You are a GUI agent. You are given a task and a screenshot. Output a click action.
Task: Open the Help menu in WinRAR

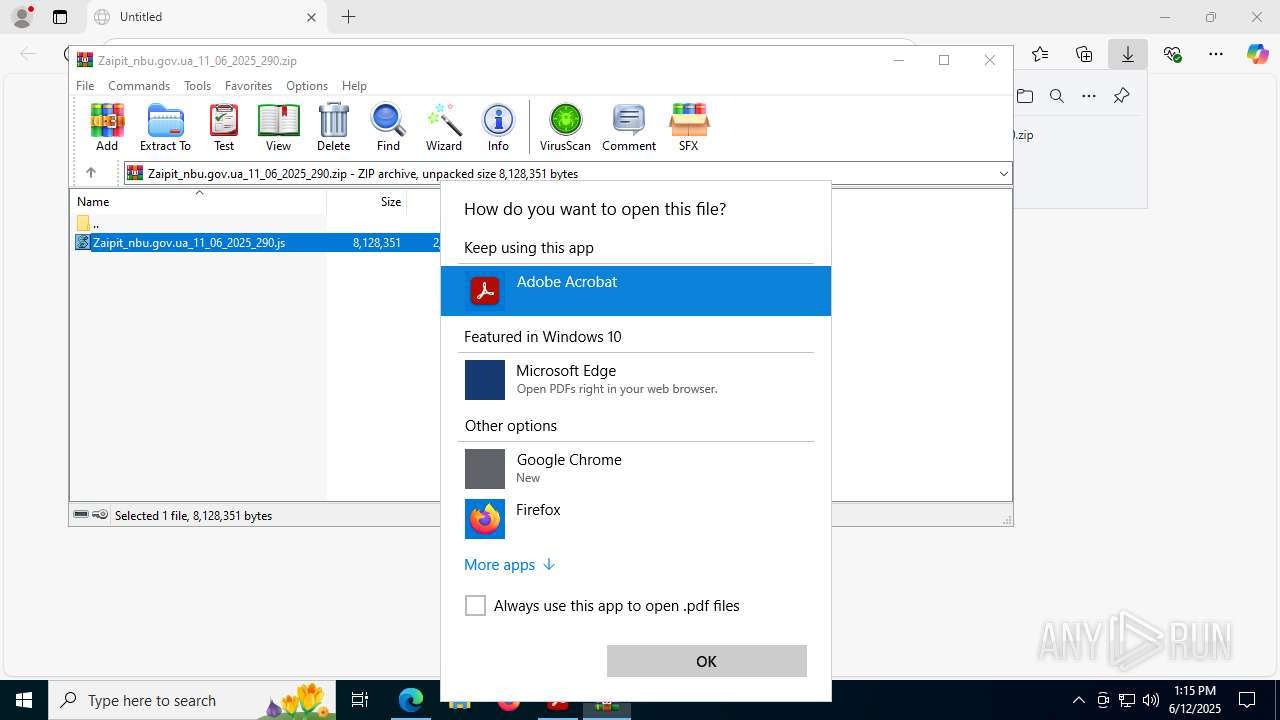pos(354,86)
